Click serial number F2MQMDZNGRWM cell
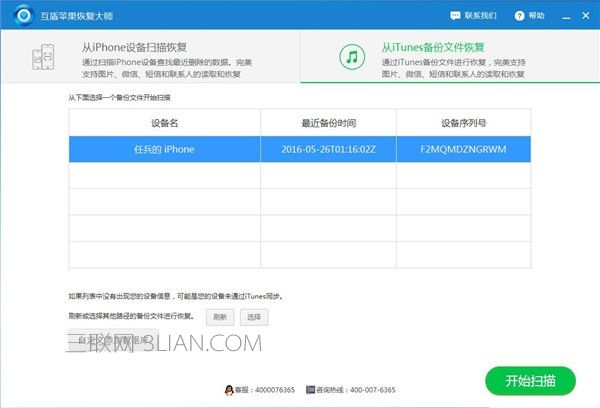Viewport: 600px width, 408px height. tap(463, 149)
